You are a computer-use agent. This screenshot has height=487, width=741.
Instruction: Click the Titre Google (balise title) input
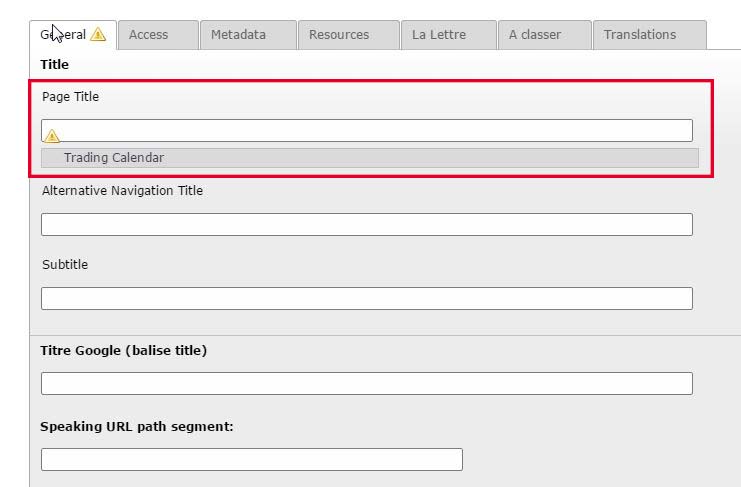(x=367, y=384)
